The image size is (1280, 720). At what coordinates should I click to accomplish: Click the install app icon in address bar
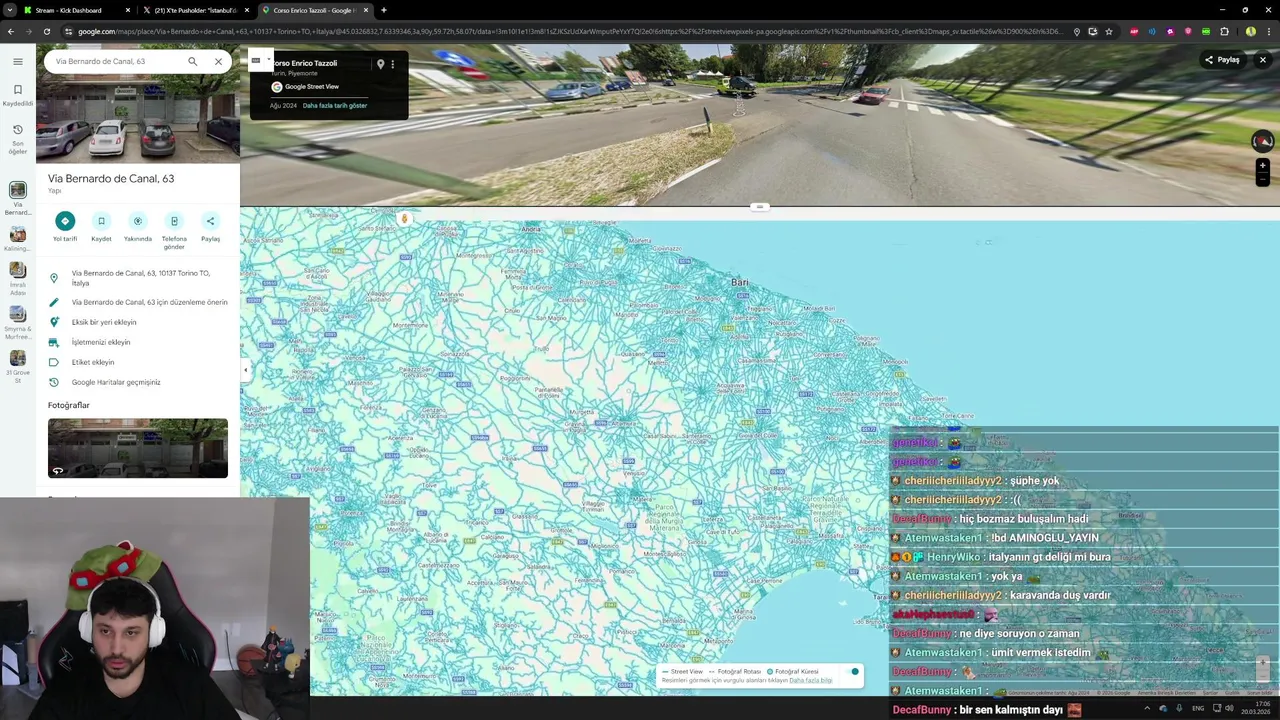click(x=1093, y=31)
